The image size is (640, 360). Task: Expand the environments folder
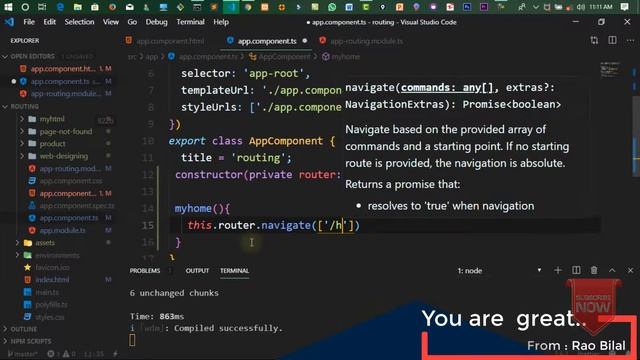point(17,256)
